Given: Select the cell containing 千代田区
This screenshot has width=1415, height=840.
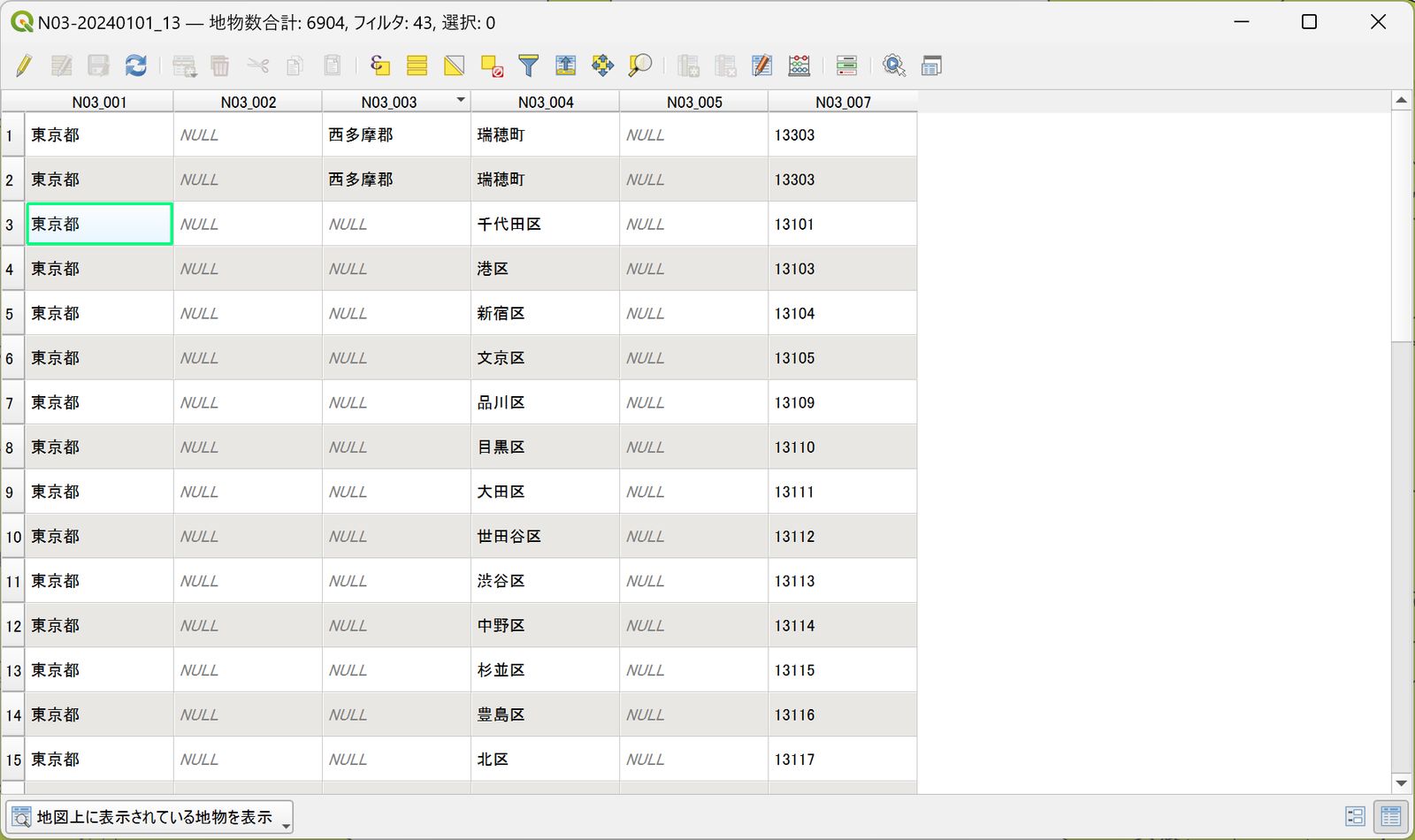Looking at the screenshot, I should tap(545, 225).
